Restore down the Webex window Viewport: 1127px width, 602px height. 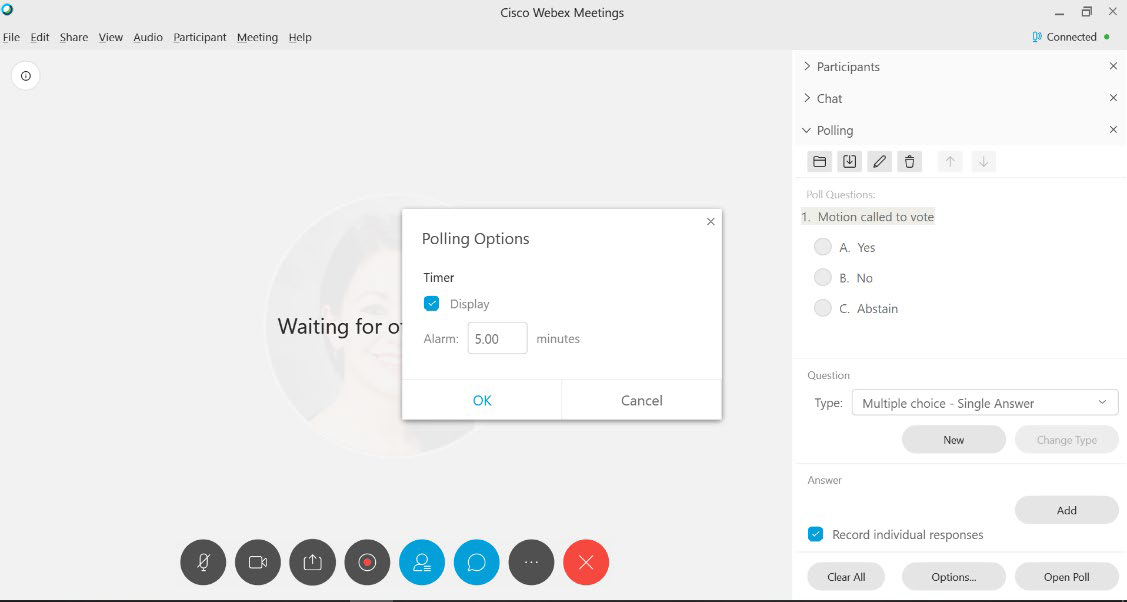click(1086, 12)
